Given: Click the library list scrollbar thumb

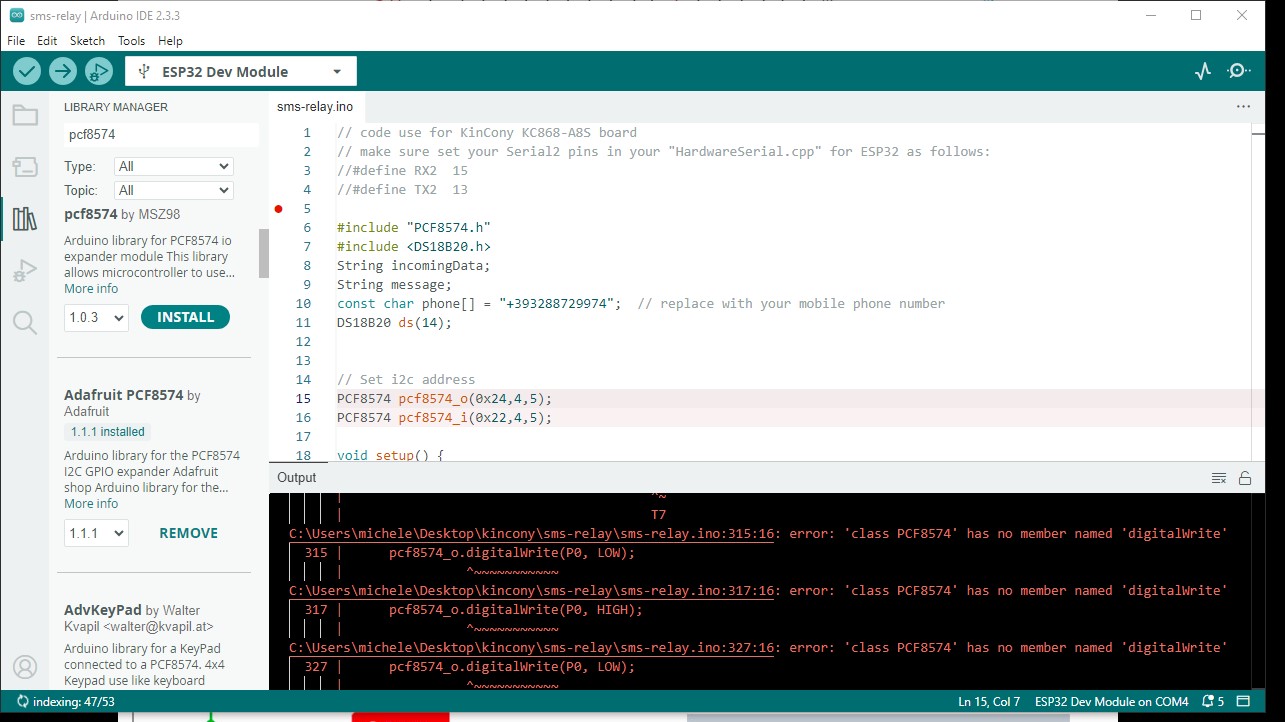Looking at the screenshot, I should pos(264,253).
